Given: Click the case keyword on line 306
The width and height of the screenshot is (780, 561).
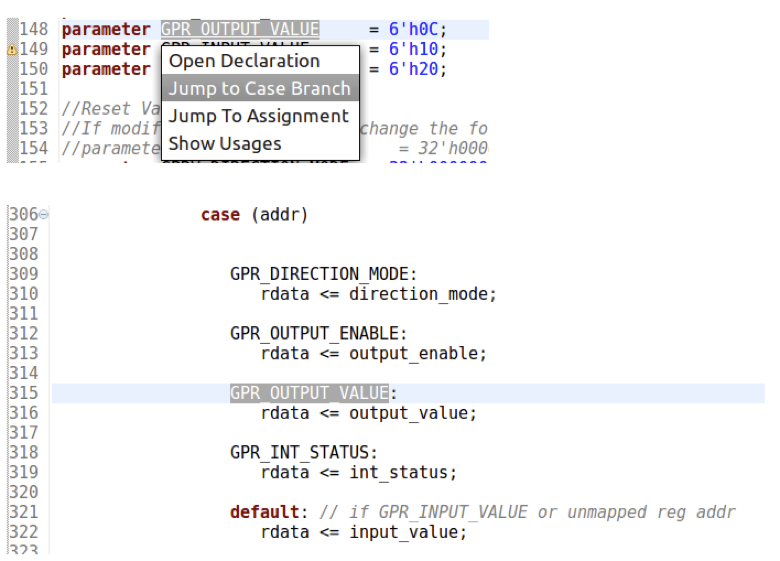Looking at the screenshot, I should click(x=220, y=215).
